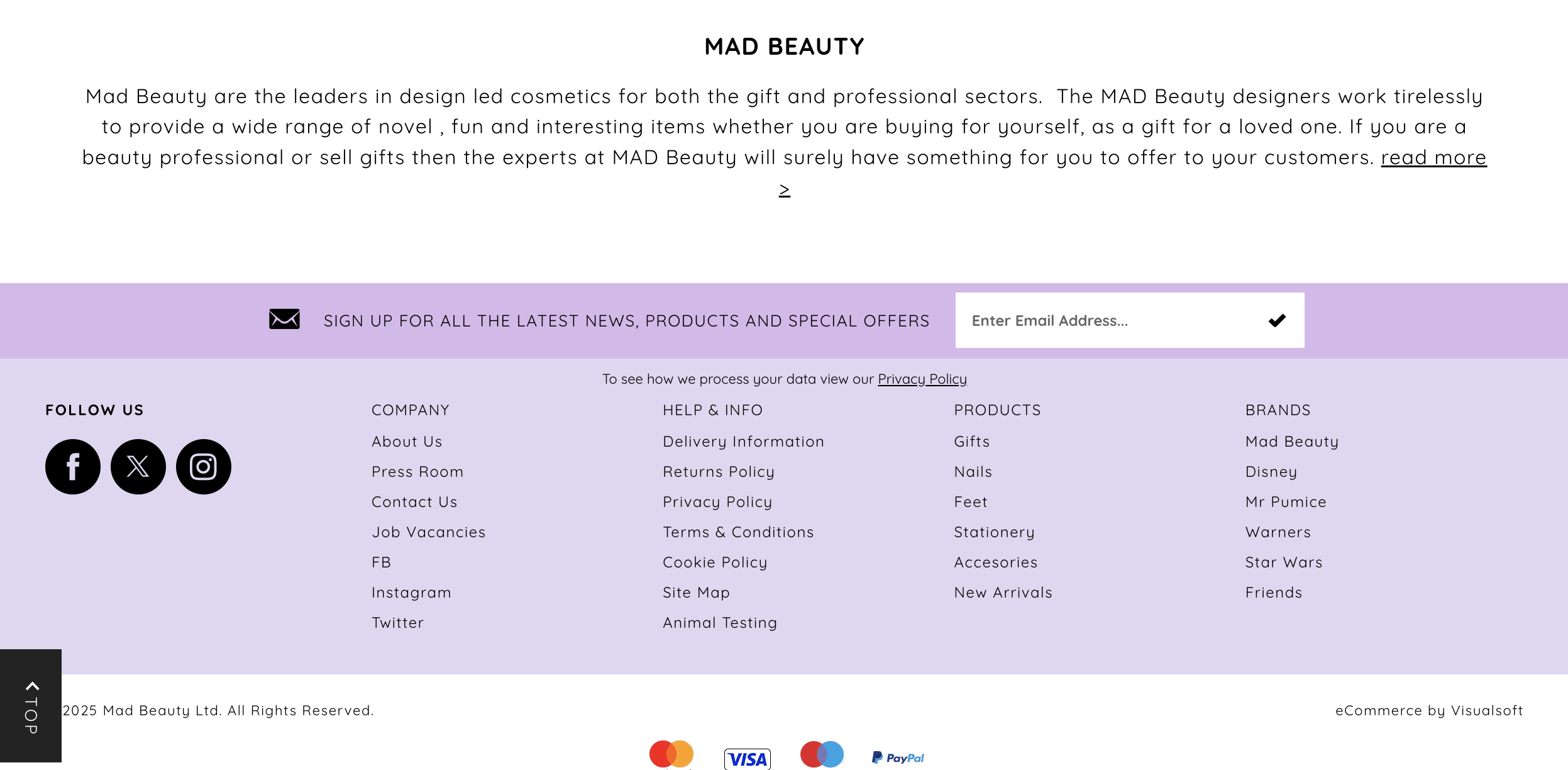Click the PRODUCTS column heading
Screen dimensions: 1568x770
pos(997,410)
